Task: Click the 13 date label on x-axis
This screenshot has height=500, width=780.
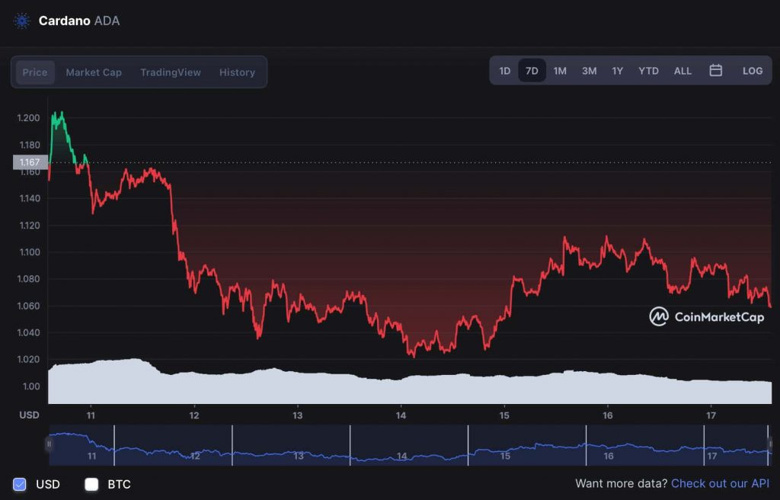Action: click(x=297, y=415)
